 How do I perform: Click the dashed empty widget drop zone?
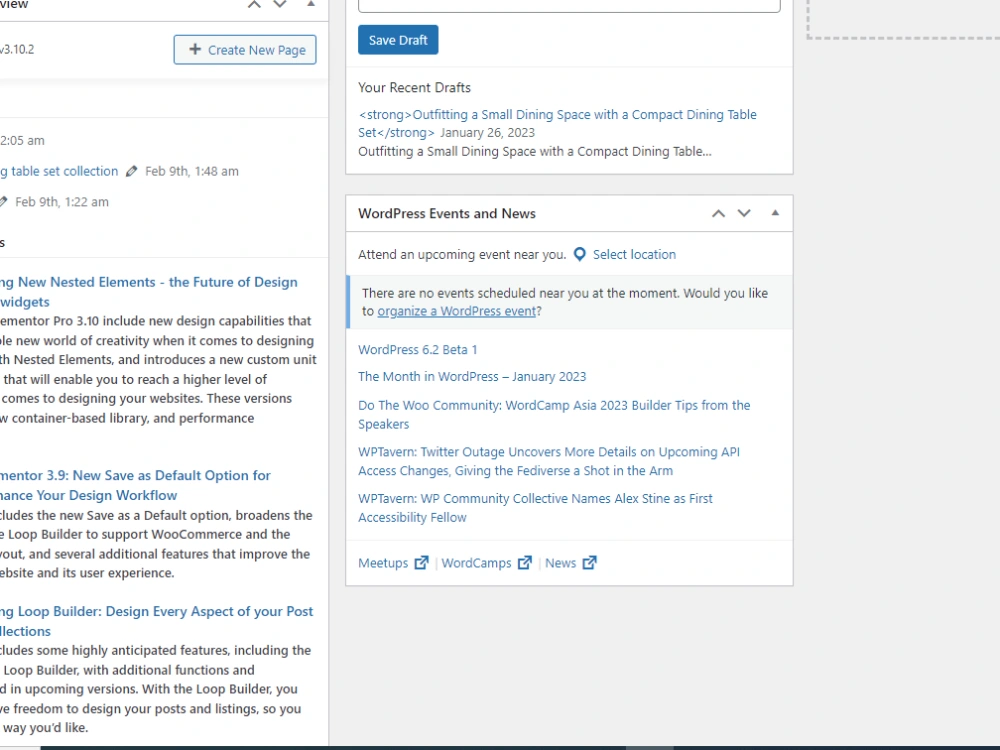[903, 20]
